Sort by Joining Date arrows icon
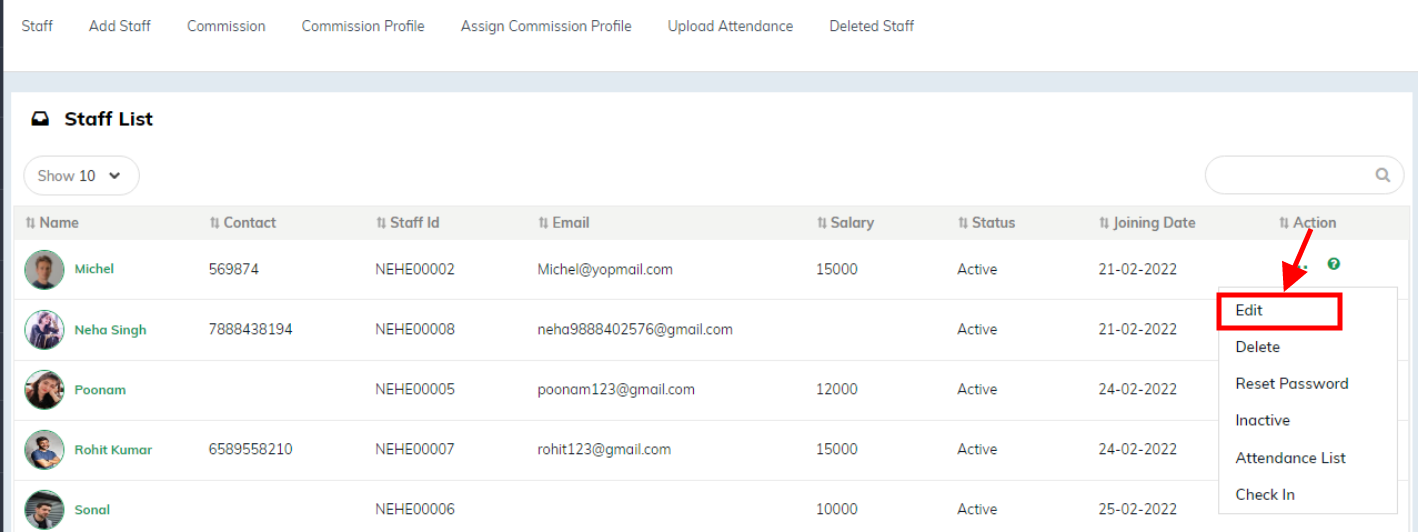 coord(1104,223)
